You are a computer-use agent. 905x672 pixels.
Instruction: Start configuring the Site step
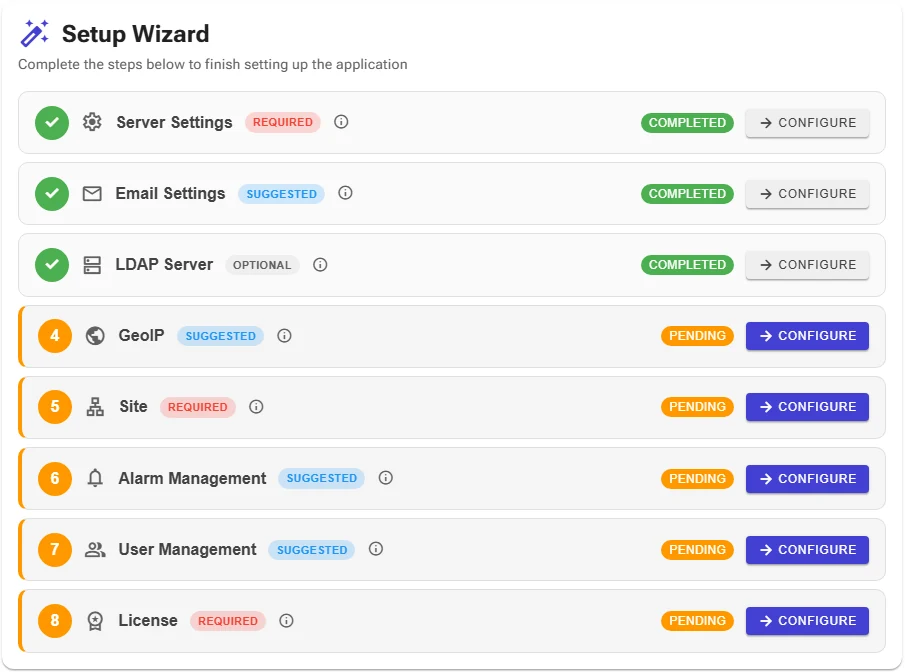coord(807,406)
